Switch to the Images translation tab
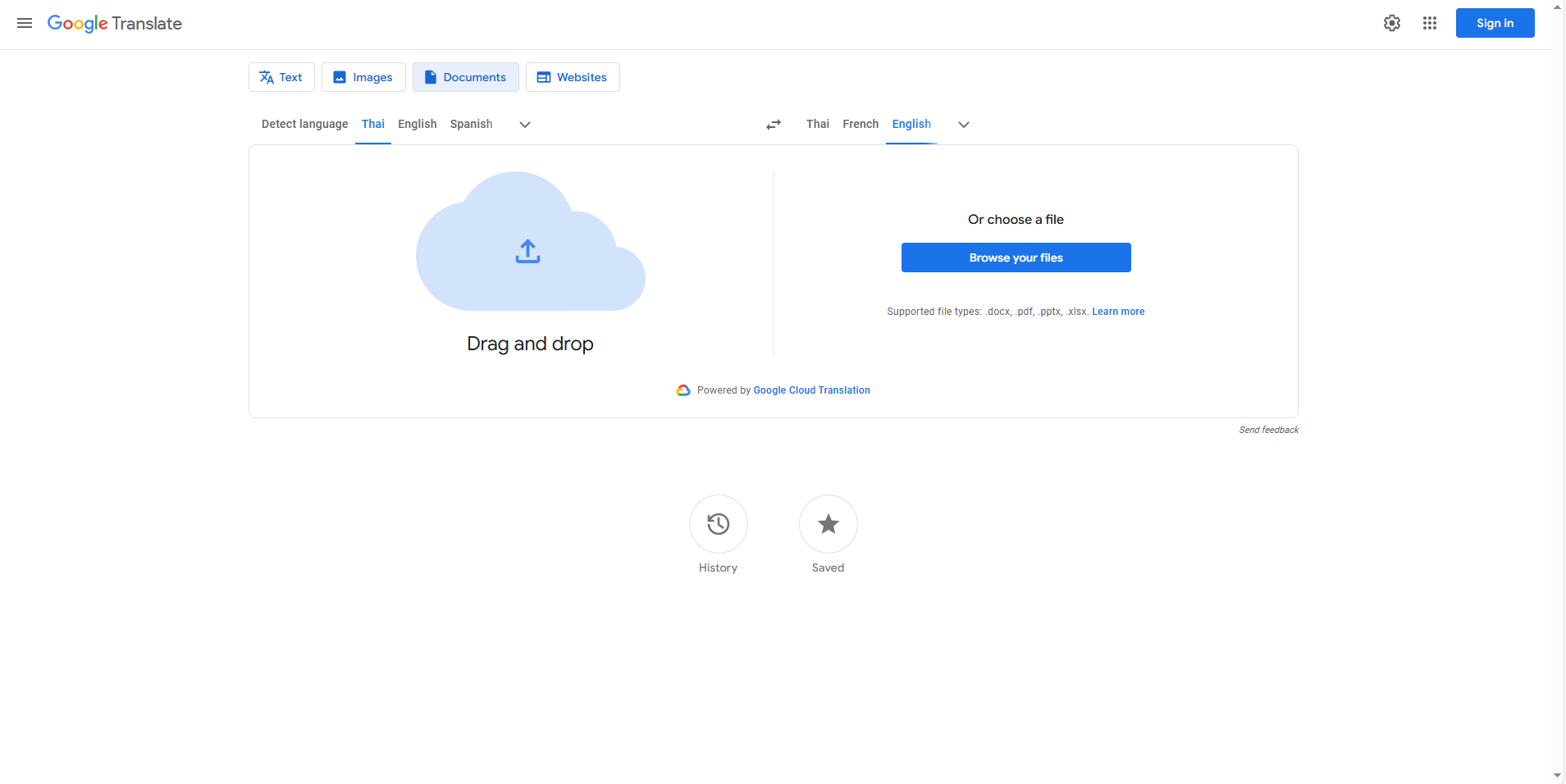The image size is (1566, 784). [x=363, y=76]
